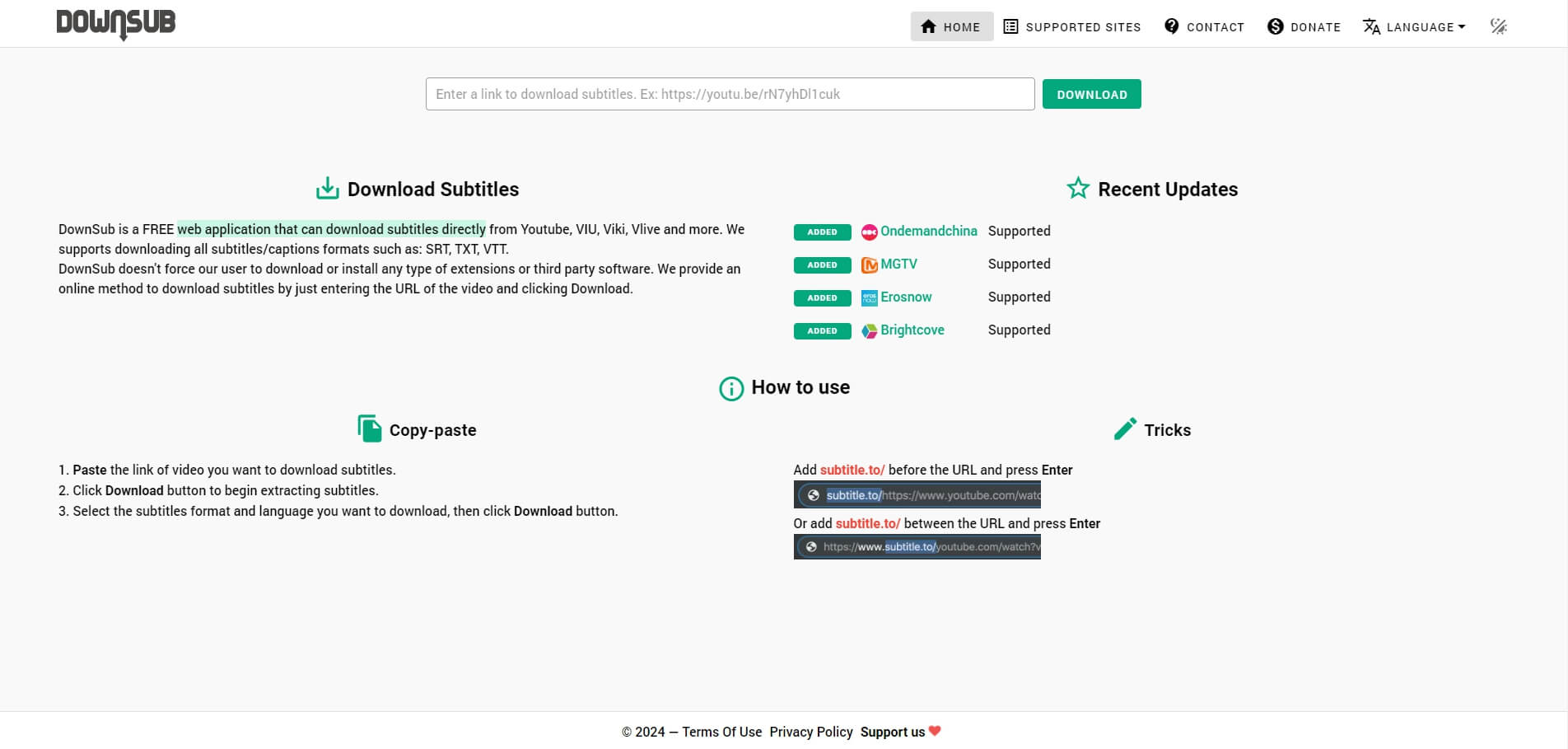Viewport: 1568px width, 749px height.
Task: Click the Language translate icon
Action: click(x=1371, y=26)
